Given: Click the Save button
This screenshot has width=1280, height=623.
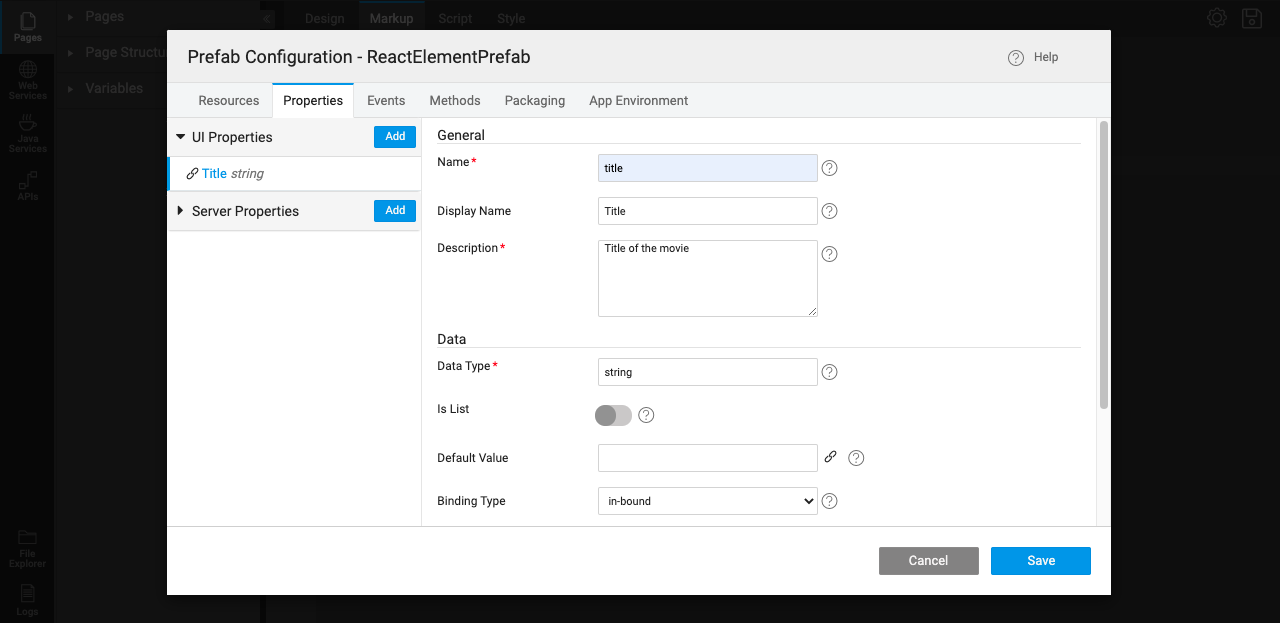Looking at the screenshot, I should pos(1040,561).
